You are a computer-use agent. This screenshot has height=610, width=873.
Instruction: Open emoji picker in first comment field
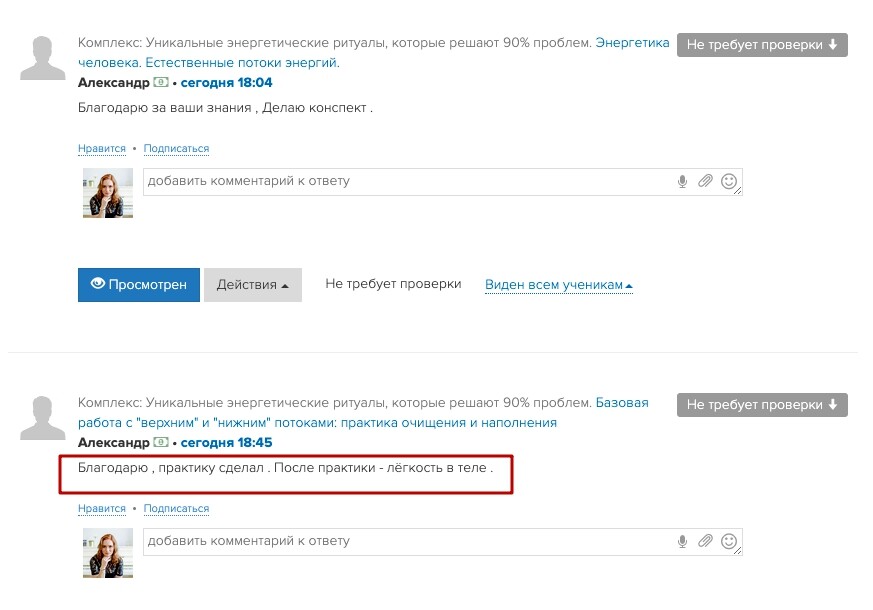tap(729, 181)
